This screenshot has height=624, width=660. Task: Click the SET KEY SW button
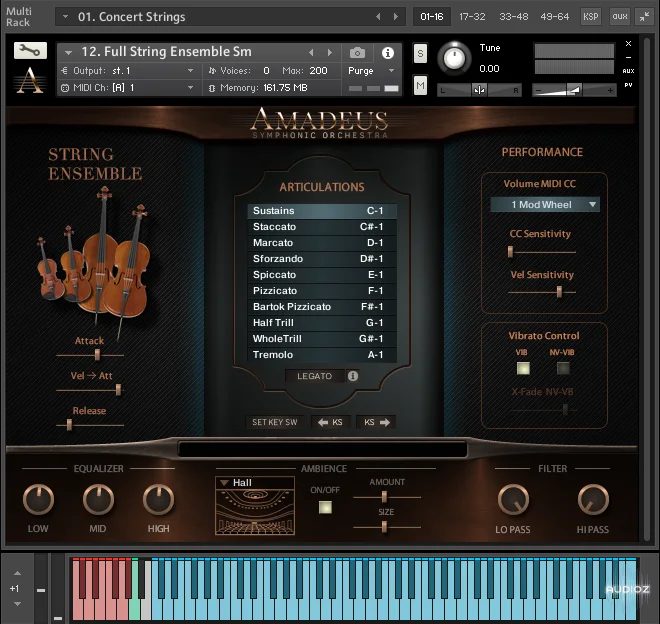tap(274, 422)
